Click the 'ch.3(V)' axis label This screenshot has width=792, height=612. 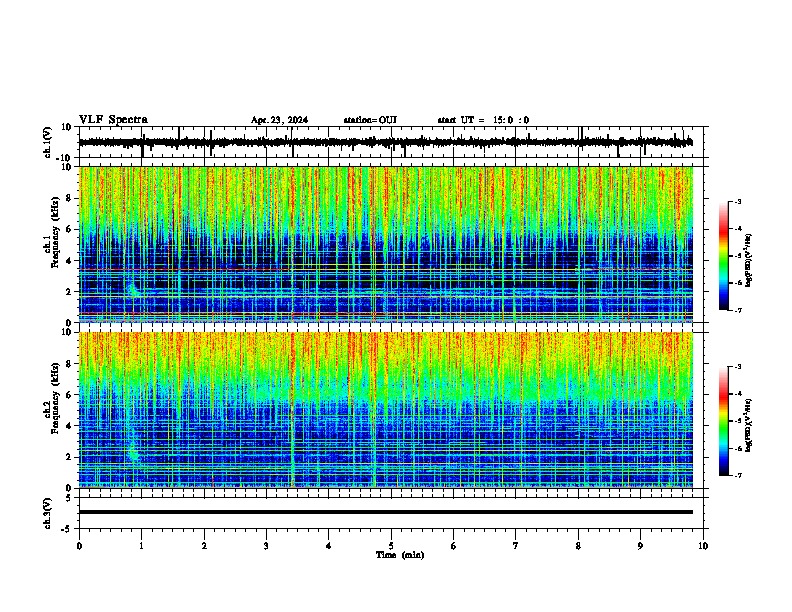point(48,514)
